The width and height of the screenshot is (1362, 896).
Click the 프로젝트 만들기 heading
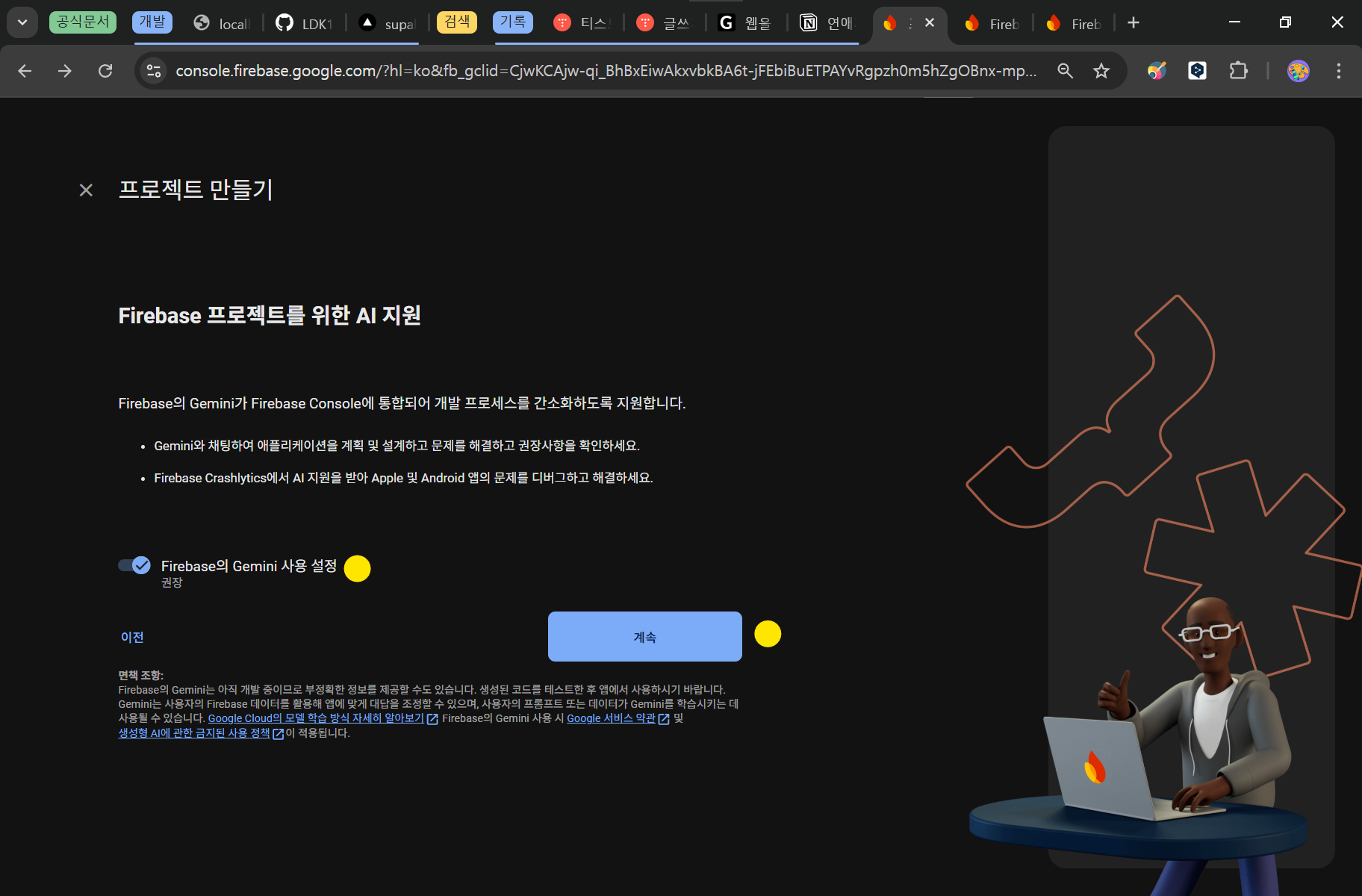pyautogui.click(x=196, y=190)
